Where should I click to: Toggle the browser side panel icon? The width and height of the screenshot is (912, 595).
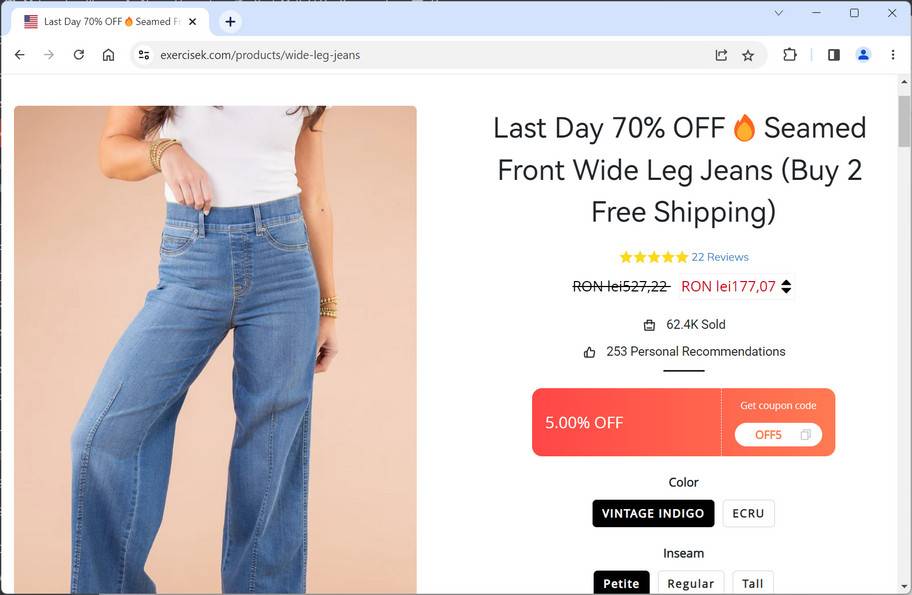833,55
